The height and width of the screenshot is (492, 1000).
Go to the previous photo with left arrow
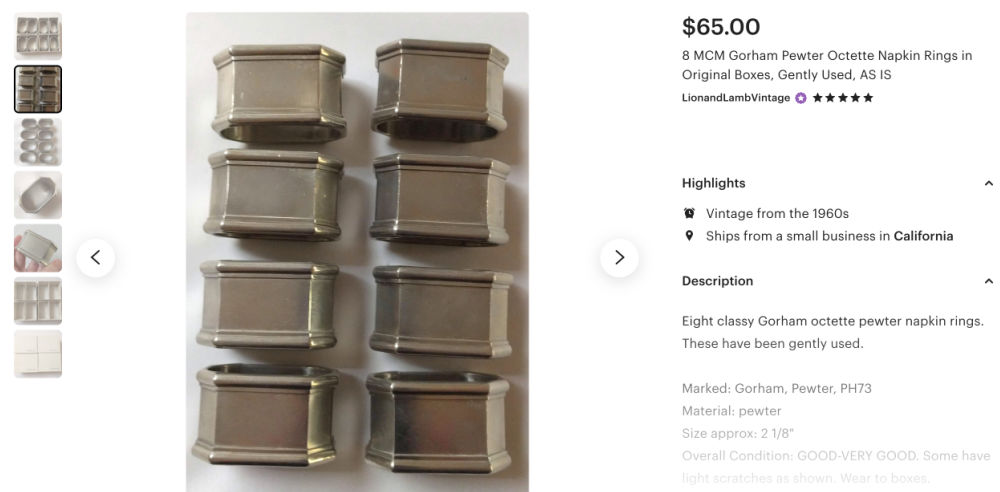click(95, 258)
